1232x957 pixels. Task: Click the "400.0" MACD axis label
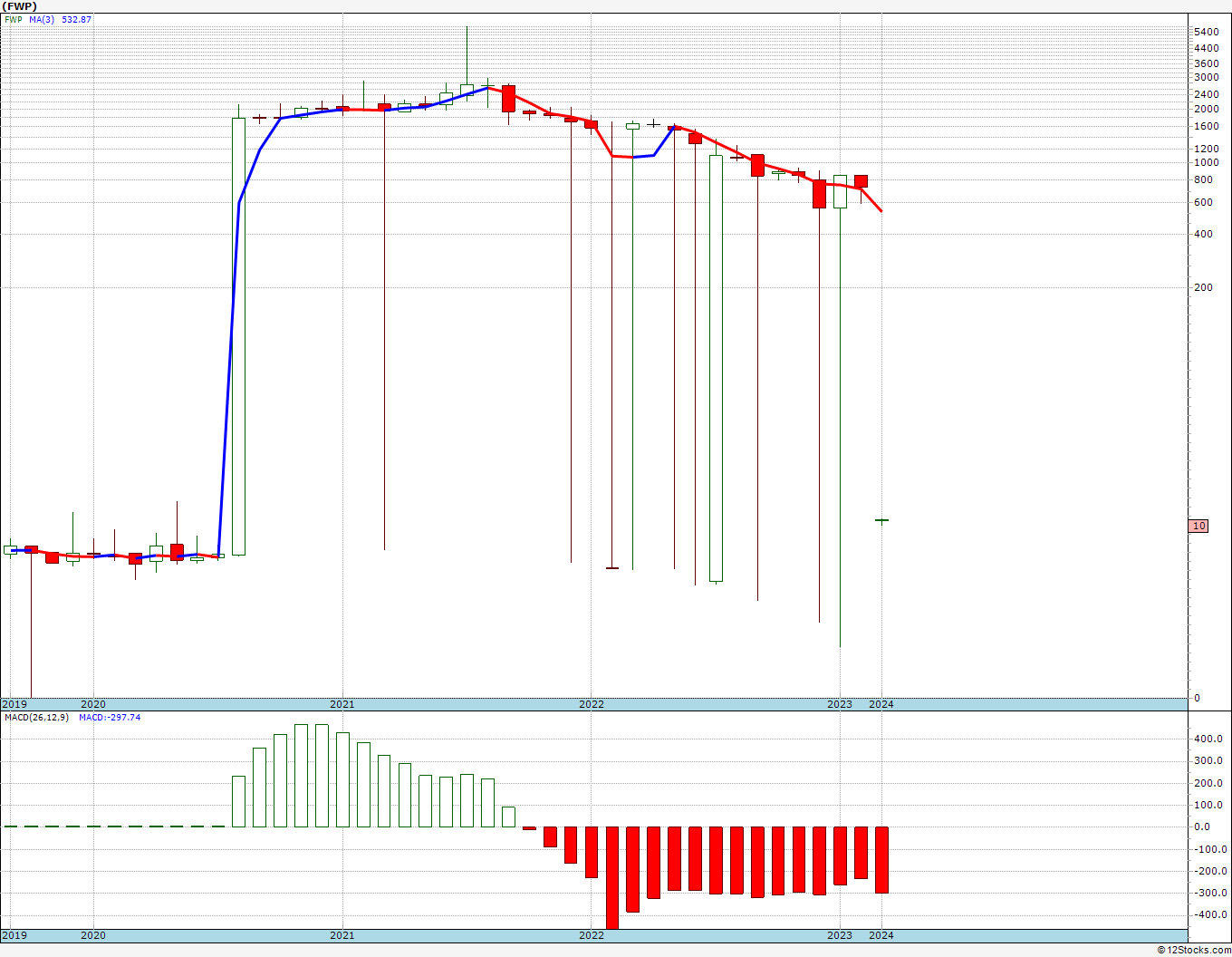[x=1208, y=739]
